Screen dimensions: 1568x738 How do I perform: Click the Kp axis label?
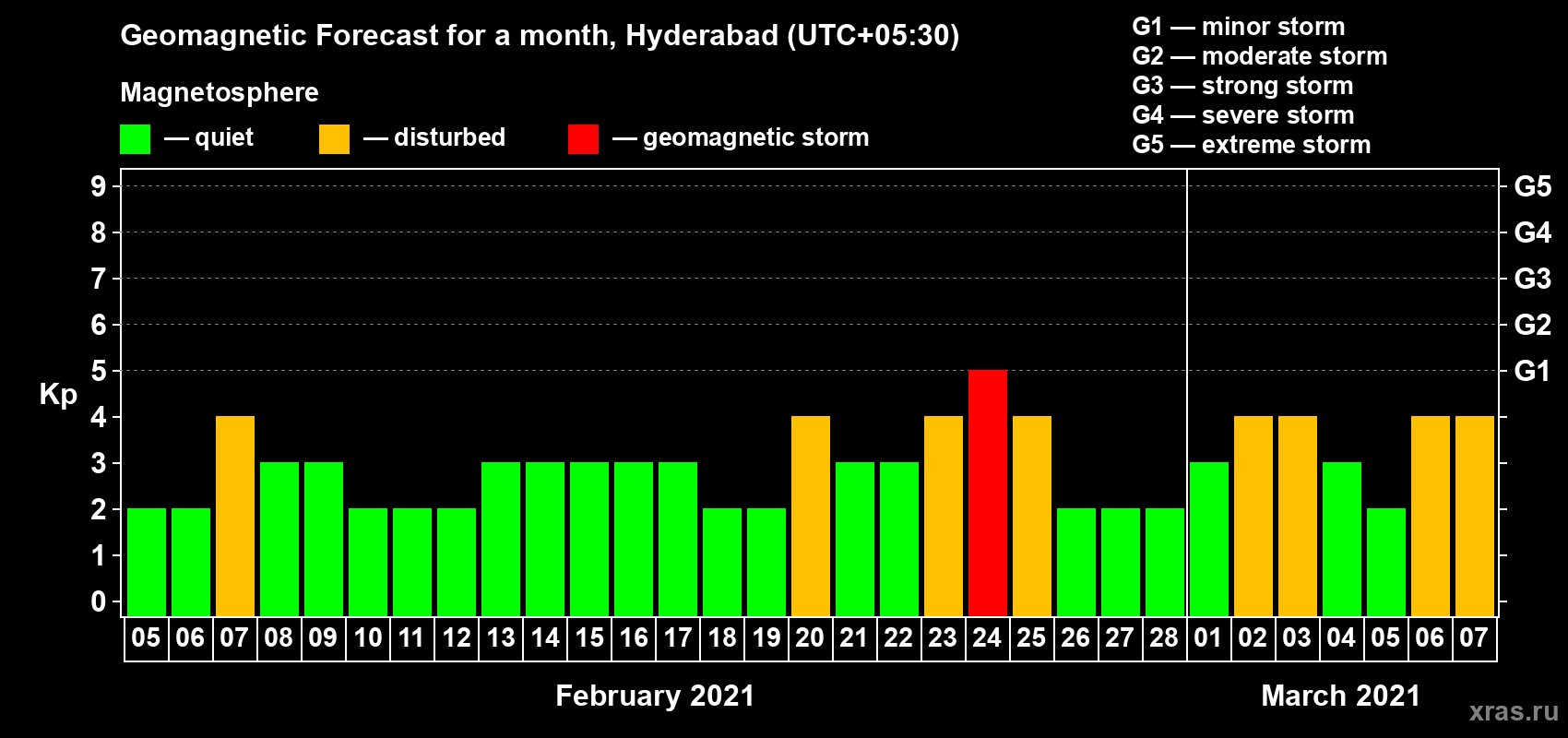[58, 394]
